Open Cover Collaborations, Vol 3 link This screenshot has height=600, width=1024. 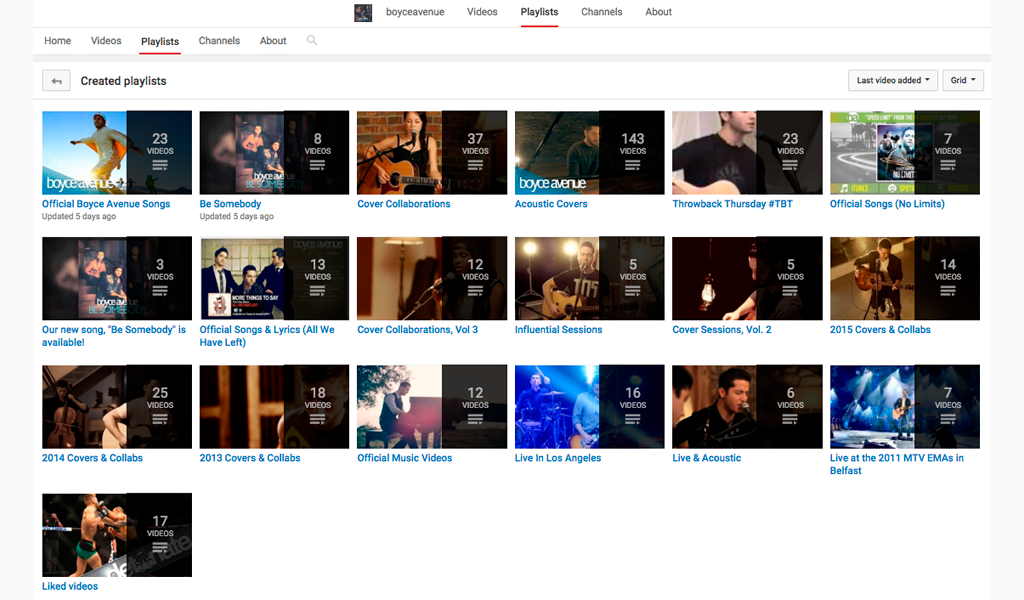[x=417, y=330]
